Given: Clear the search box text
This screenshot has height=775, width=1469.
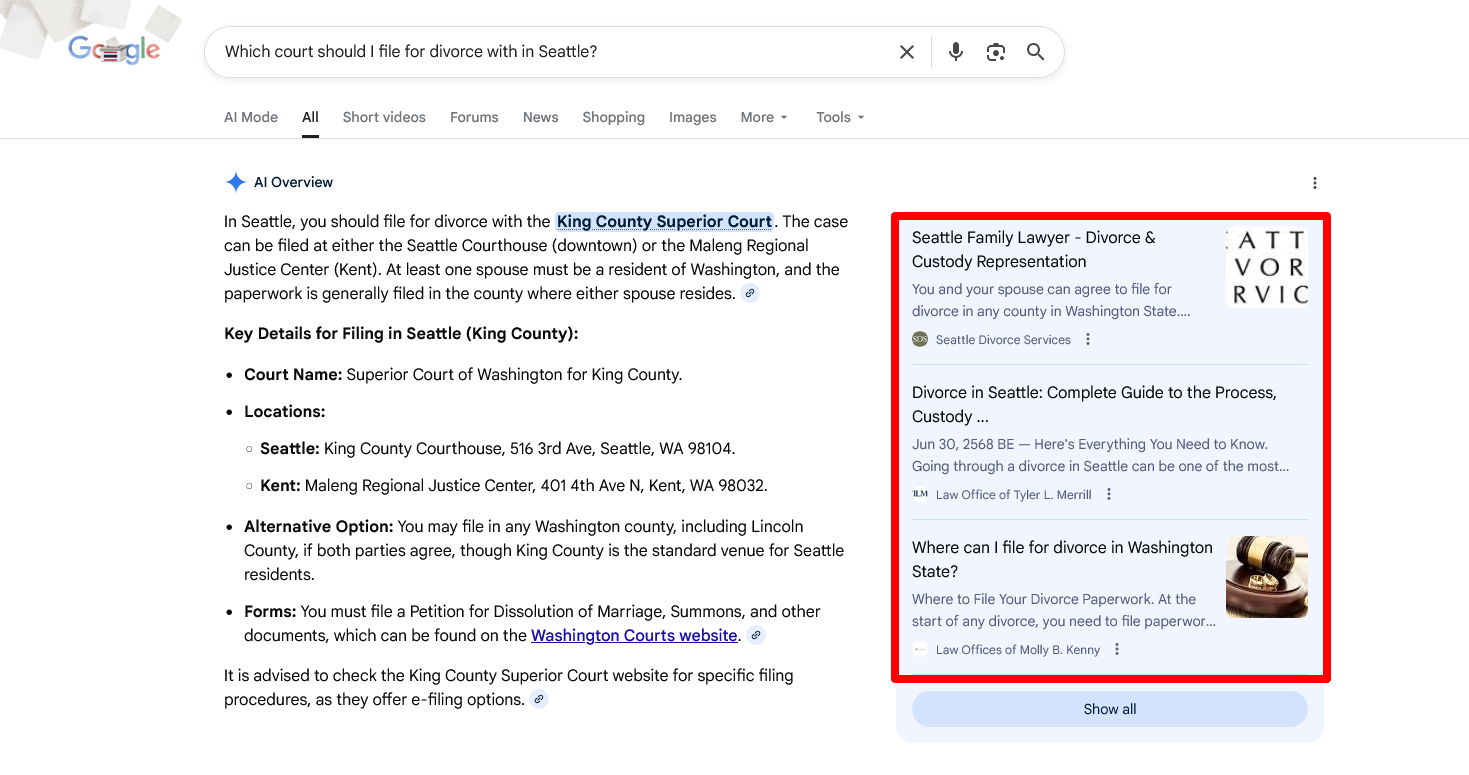Looking at the screenshot, I should pos(906,52).
